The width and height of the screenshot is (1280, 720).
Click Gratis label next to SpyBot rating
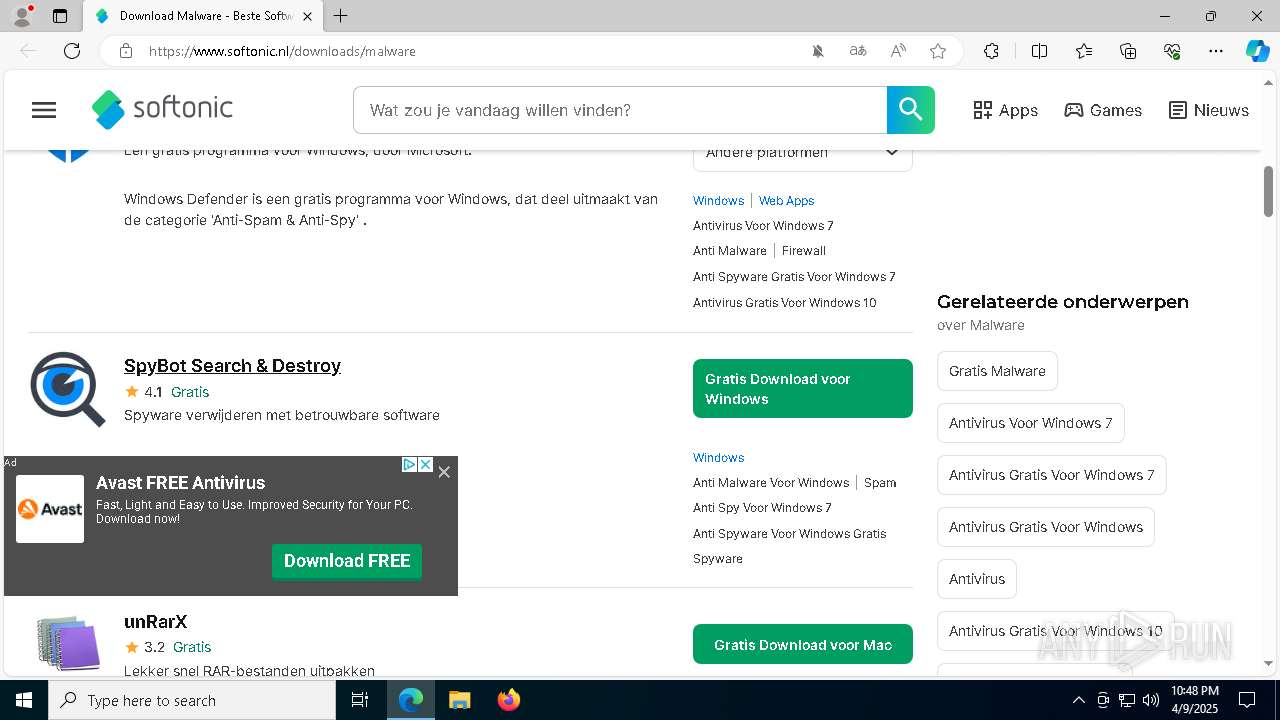pyautogui.click(x=190, y=392)
